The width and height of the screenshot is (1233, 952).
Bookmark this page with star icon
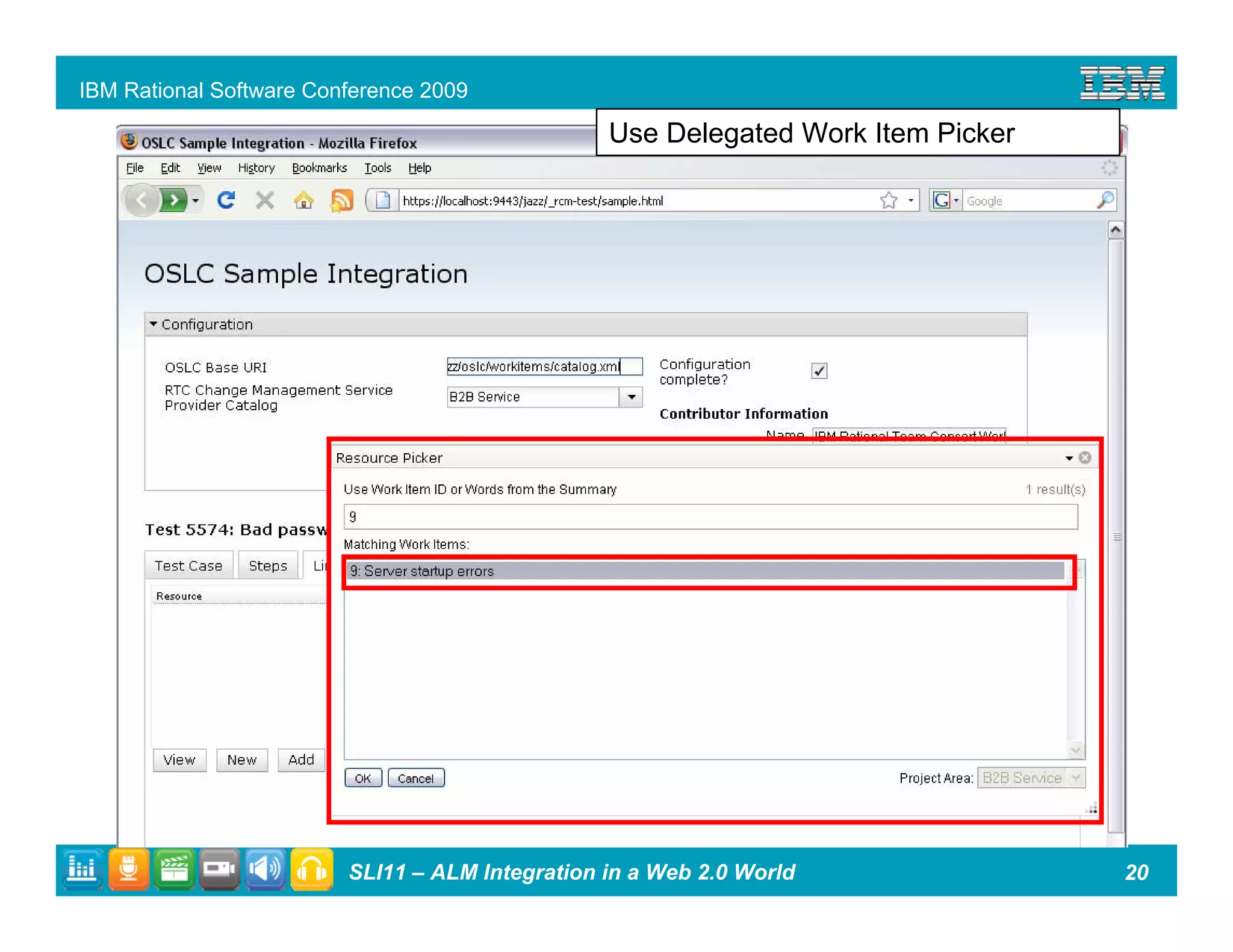click(889, 200)
